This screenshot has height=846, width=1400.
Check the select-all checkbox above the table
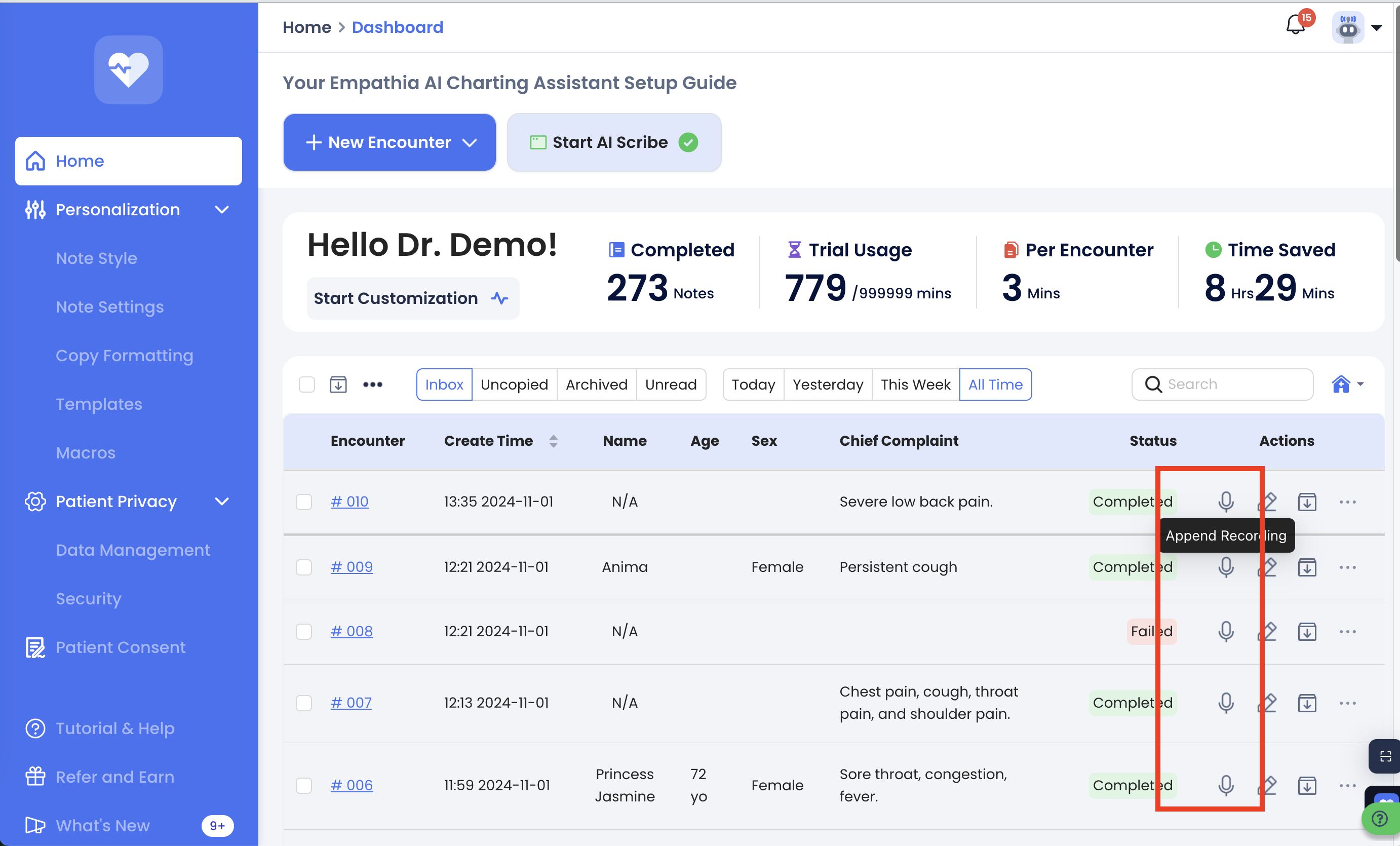(307, 384)
